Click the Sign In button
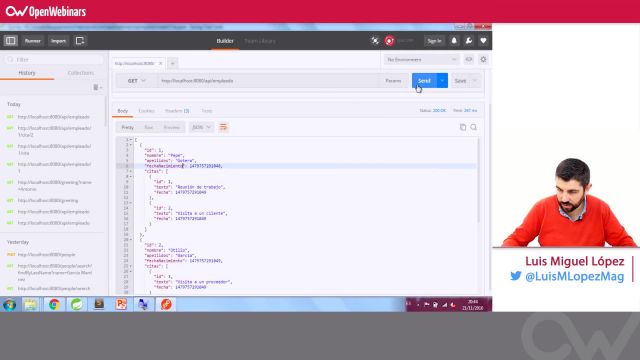 [x=434, y=41]
